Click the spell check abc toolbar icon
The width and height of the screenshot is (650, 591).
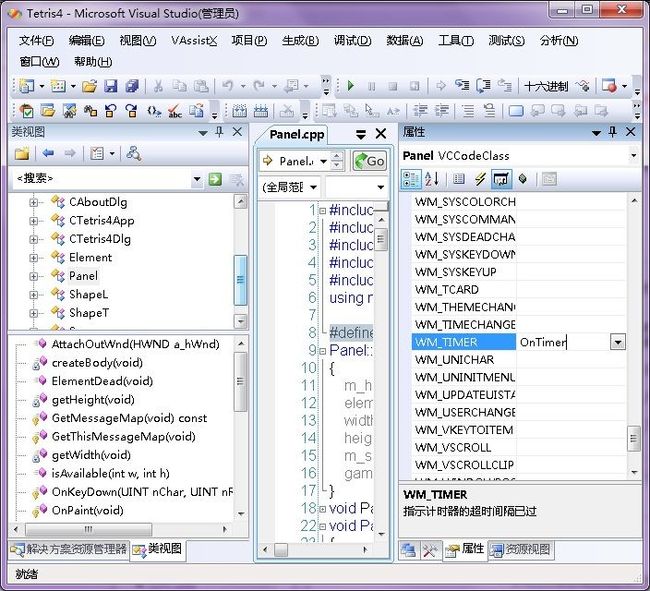click(x=175, y=111)
